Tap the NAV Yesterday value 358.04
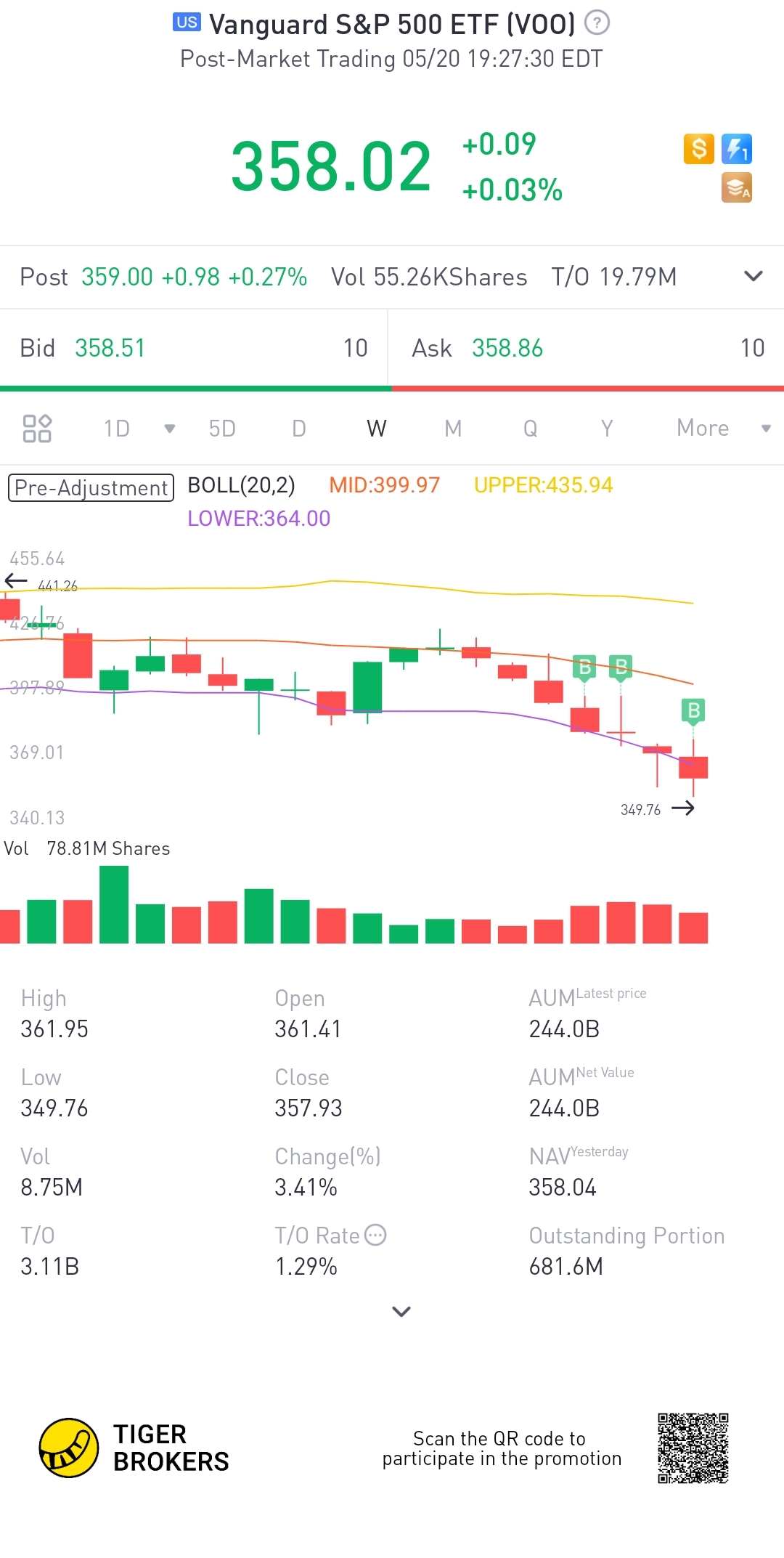The image size is (784, 1558). click(563, 1188)
